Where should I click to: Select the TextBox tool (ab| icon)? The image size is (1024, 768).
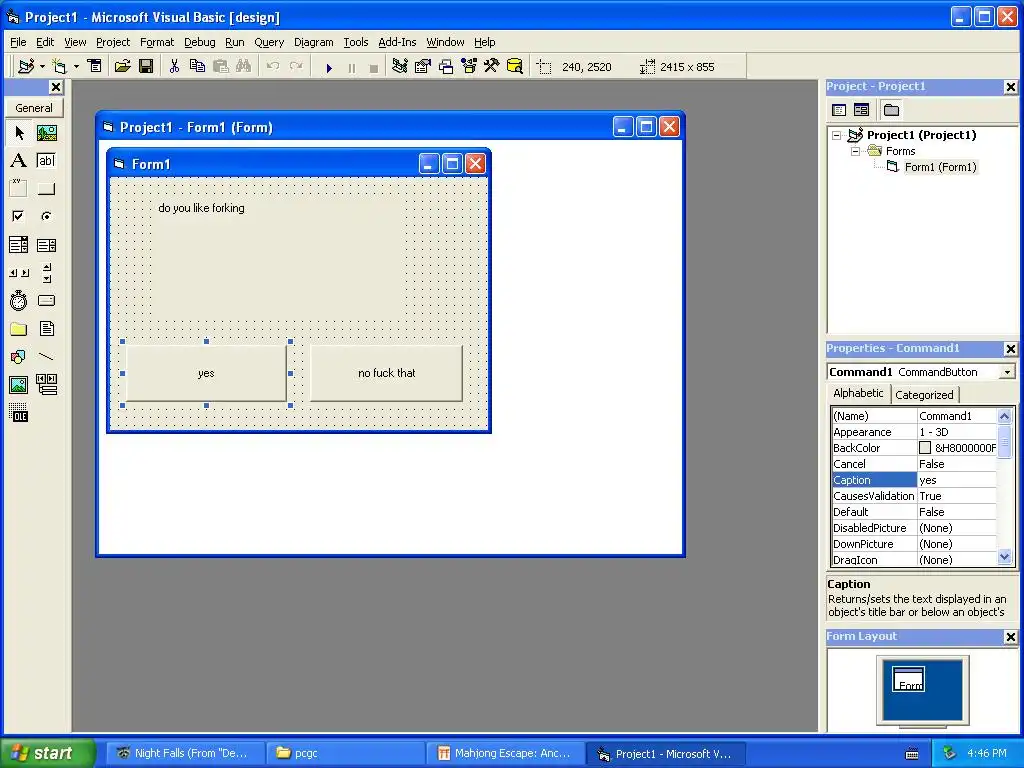tap(46, 161)
